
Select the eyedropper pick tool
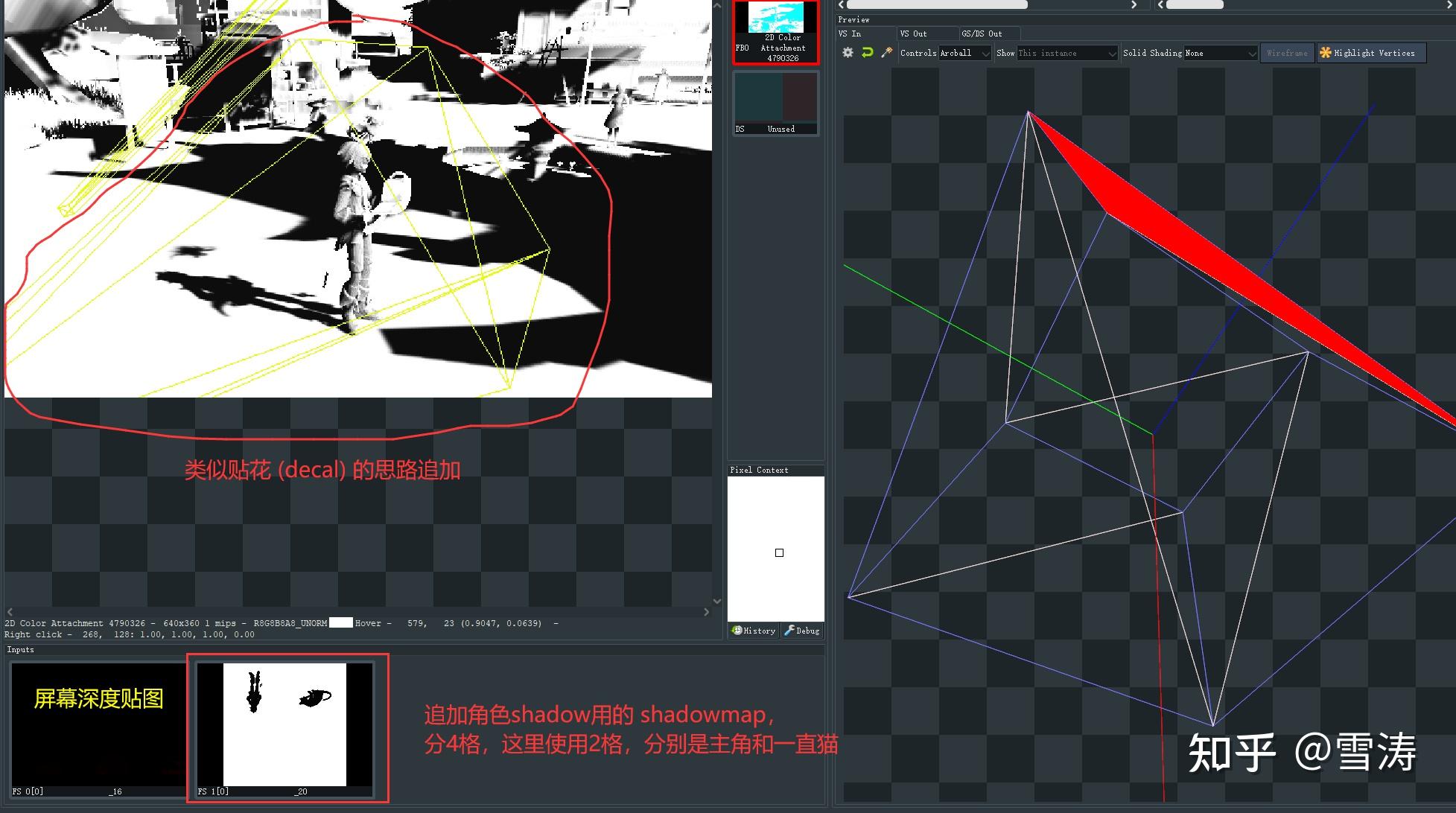tap(886, 52)
